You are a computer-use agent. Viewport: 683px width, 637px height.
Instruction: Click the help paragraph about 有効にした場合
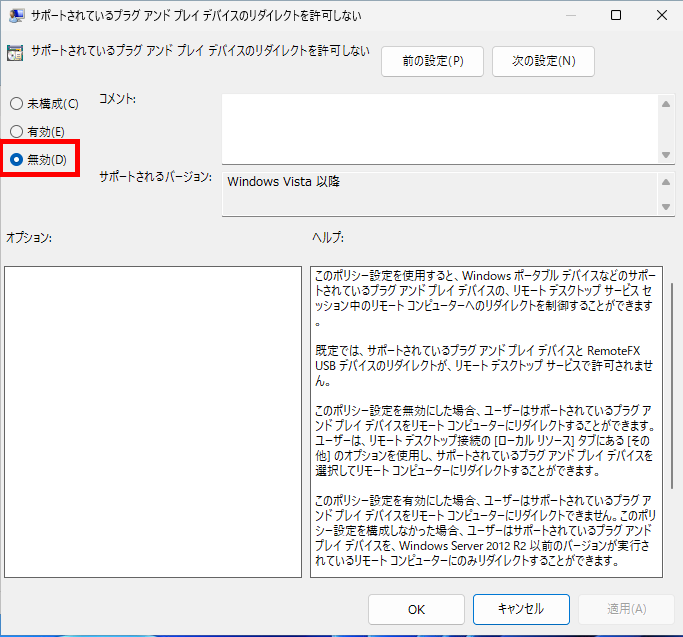coord(485,530)
